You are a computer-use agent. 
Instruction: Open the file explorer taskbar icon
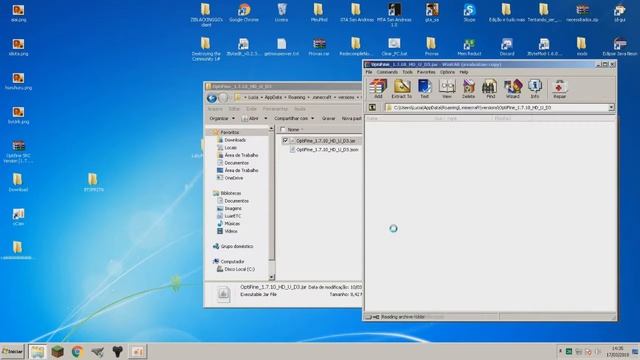(37, 351)
